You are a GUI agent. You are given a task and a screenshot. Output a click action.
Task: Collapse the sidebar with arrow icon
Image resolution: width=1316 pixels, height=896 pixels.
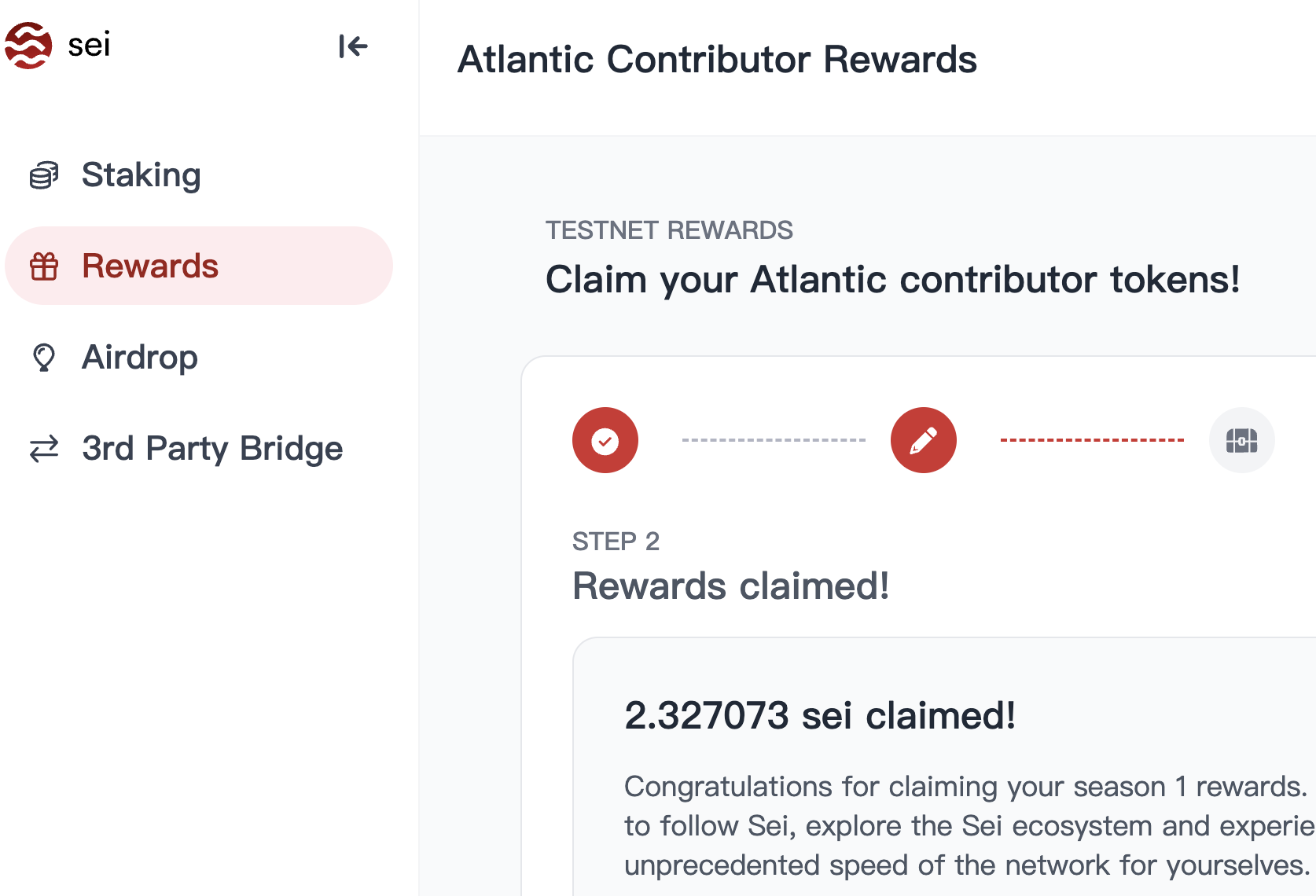353,46
